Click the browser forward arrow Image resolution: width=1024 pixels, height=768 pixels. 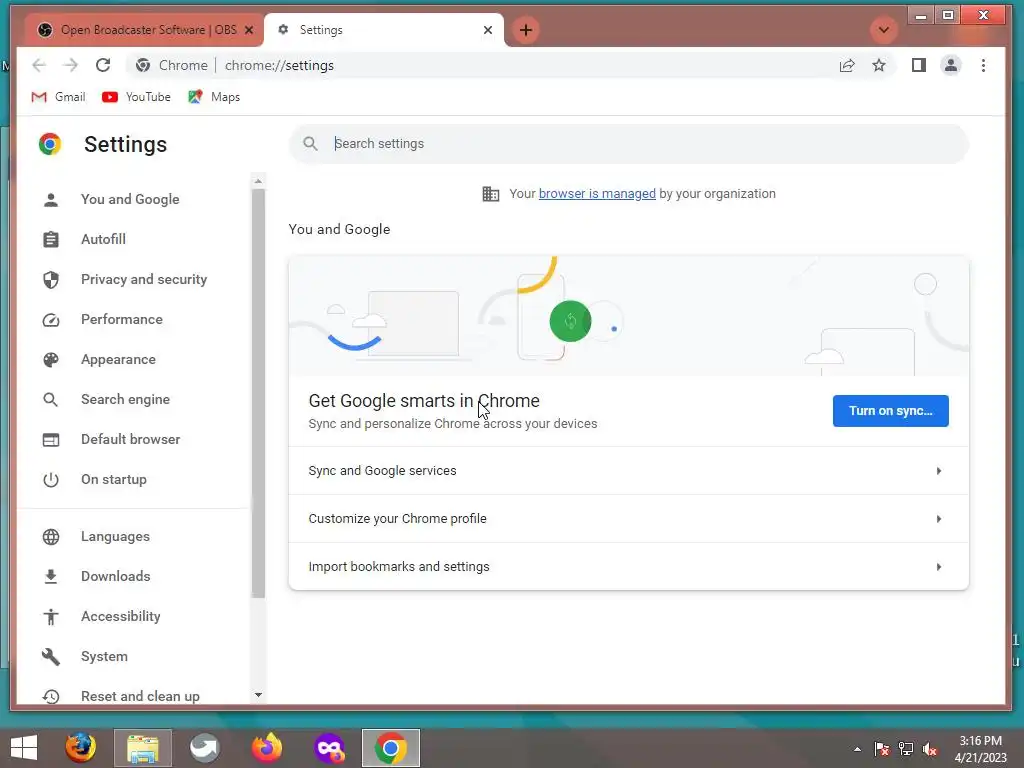click(x=71, y=65)
